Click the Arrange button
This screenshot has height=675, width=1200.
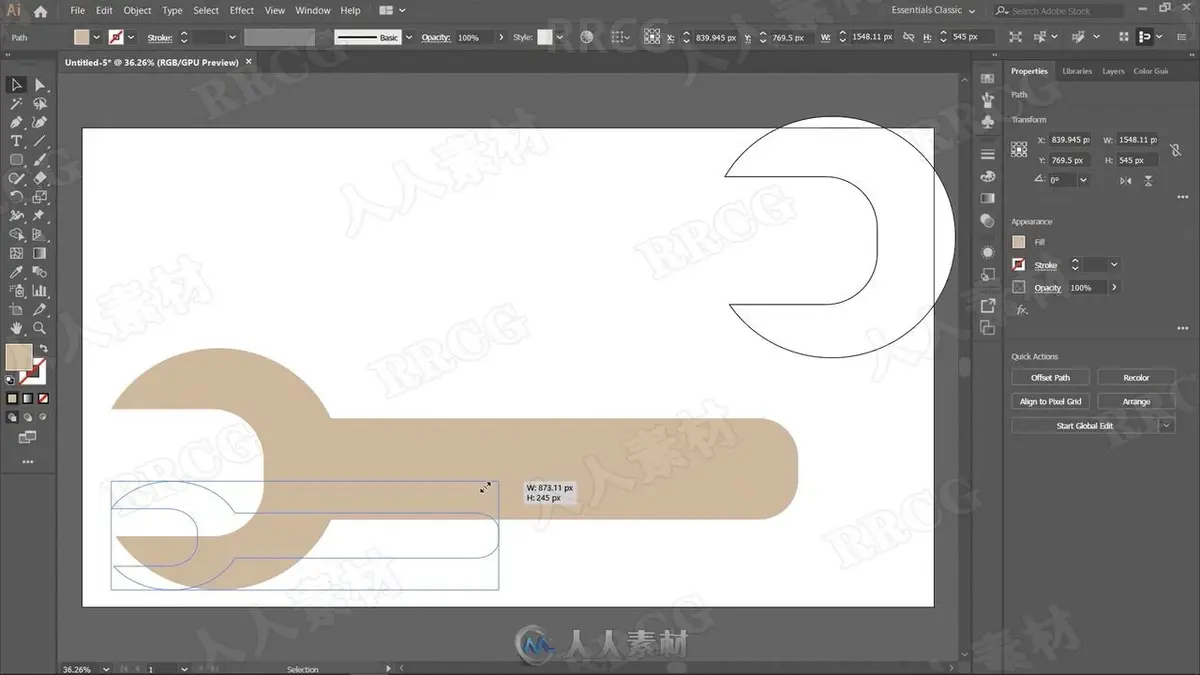pyautogui.click(x=1136, y=402)
